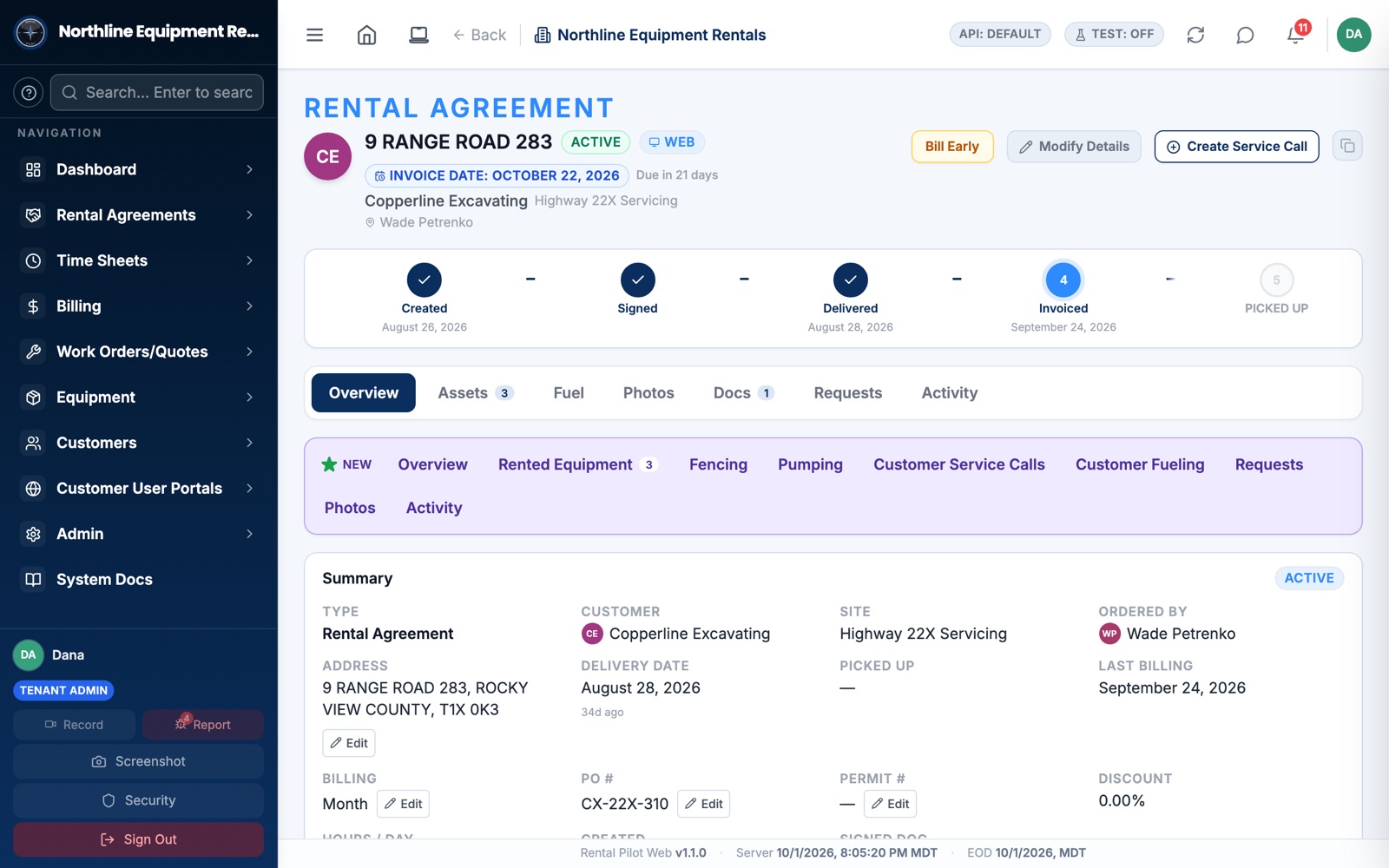Open the Fuel tab
Image resolution: width=1389 pixels, height=868 pixels.
coord(569,393)
